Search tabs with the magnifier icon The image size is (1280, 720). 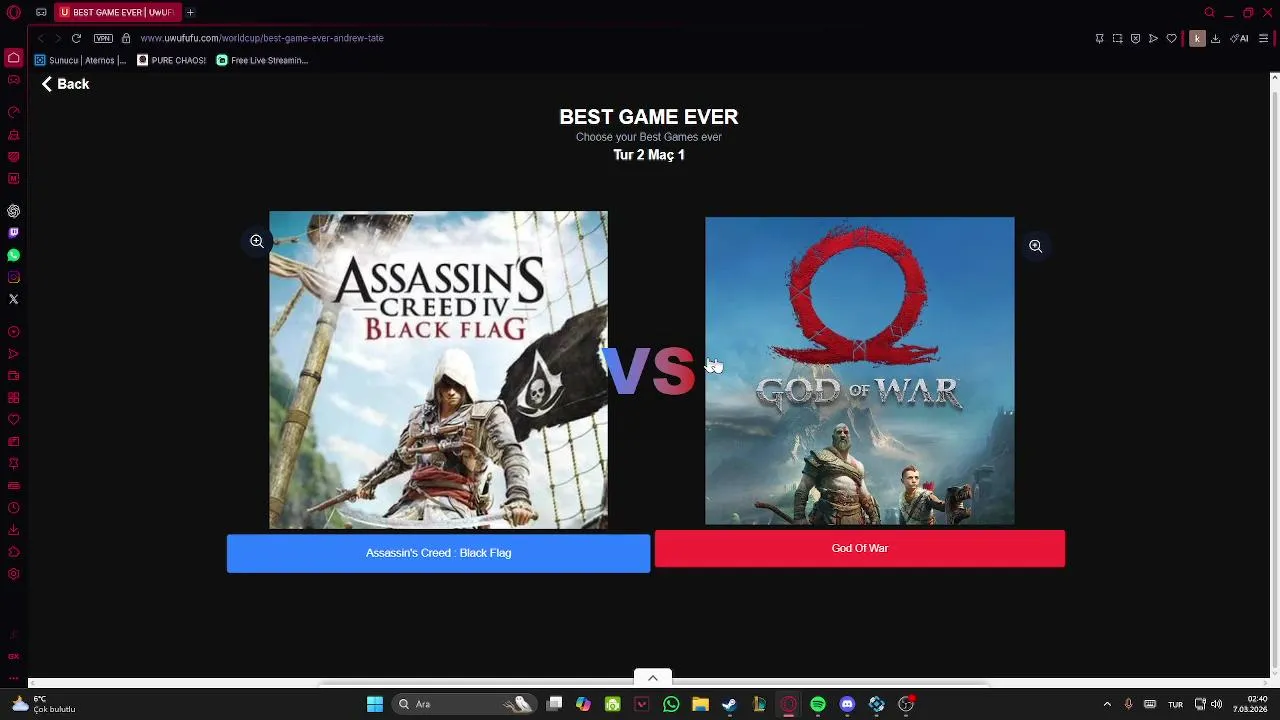pos(1209,12)
